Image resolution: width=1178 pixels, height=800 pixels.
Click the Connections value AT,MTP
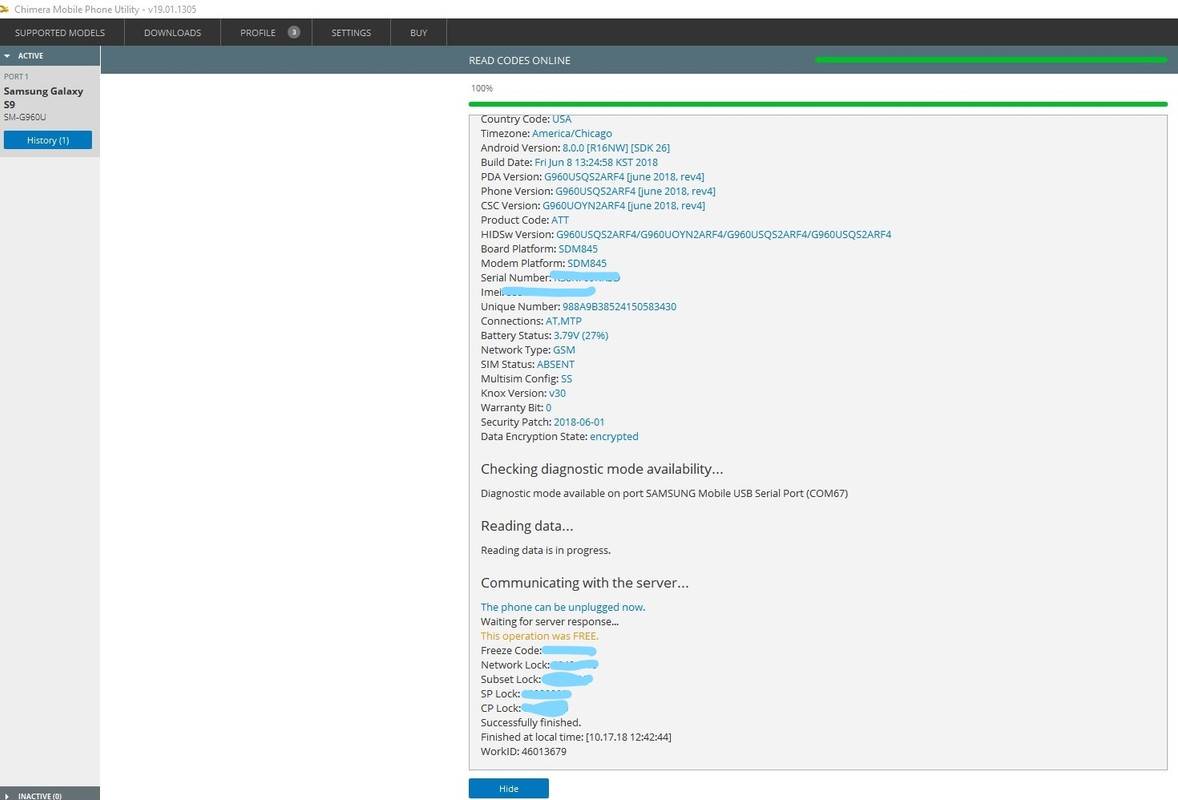pyautogui.click(x=563, y=321)
